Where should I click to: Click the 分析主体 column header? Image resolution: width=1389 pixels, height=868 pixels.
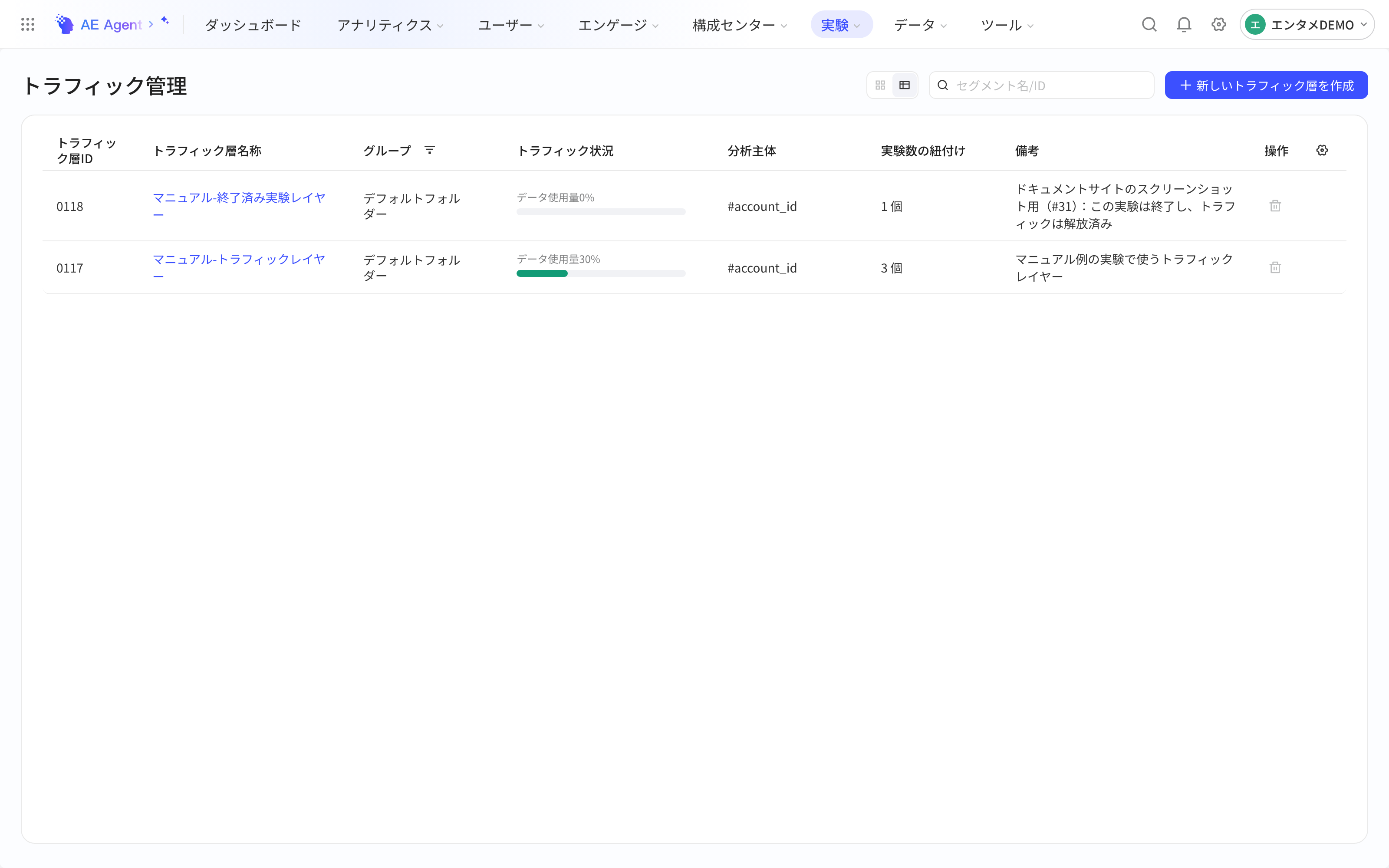click(x=751, y=151)
